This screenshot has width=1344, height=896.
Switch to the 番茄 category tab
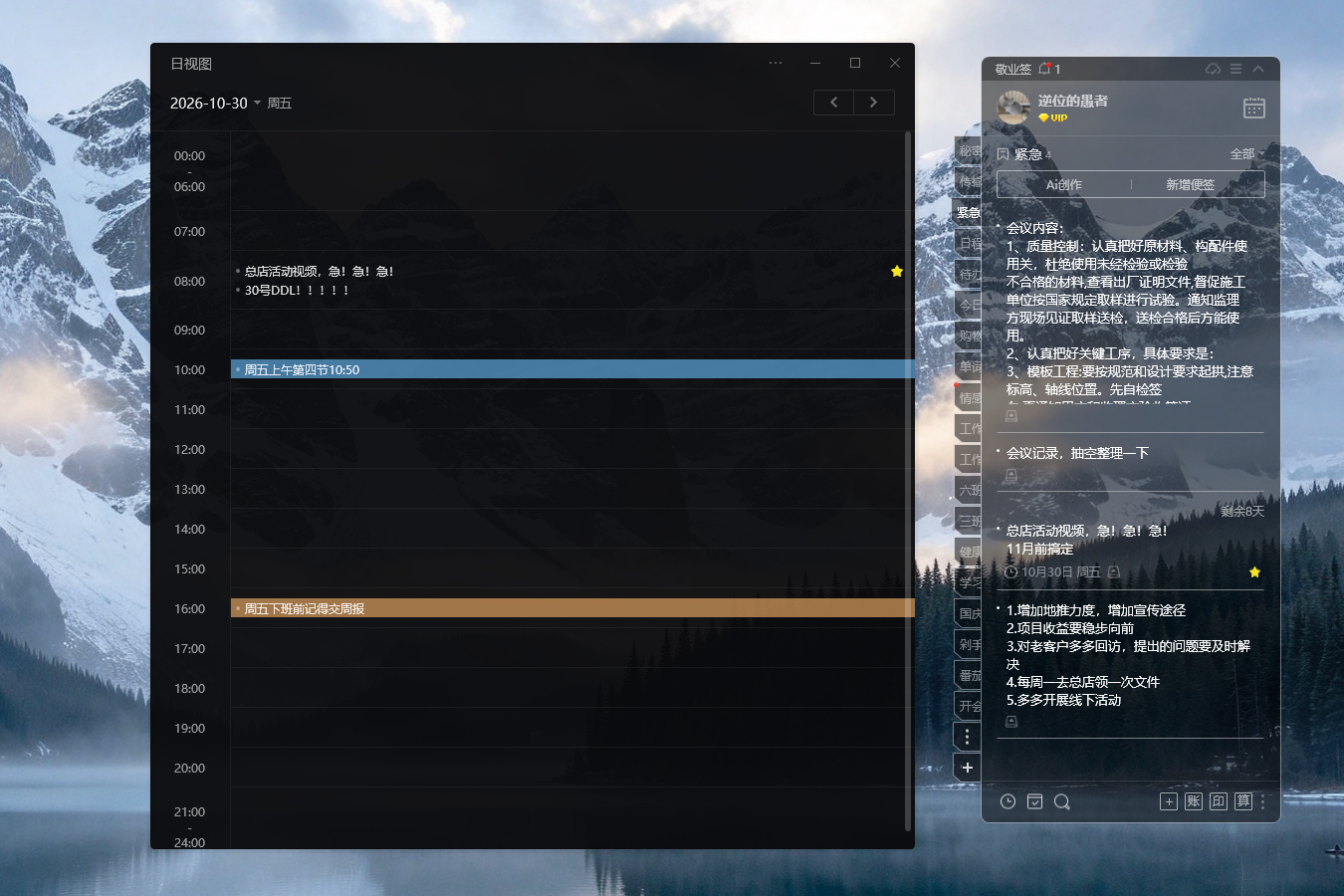pyautogui.click(x=968, y=675)
